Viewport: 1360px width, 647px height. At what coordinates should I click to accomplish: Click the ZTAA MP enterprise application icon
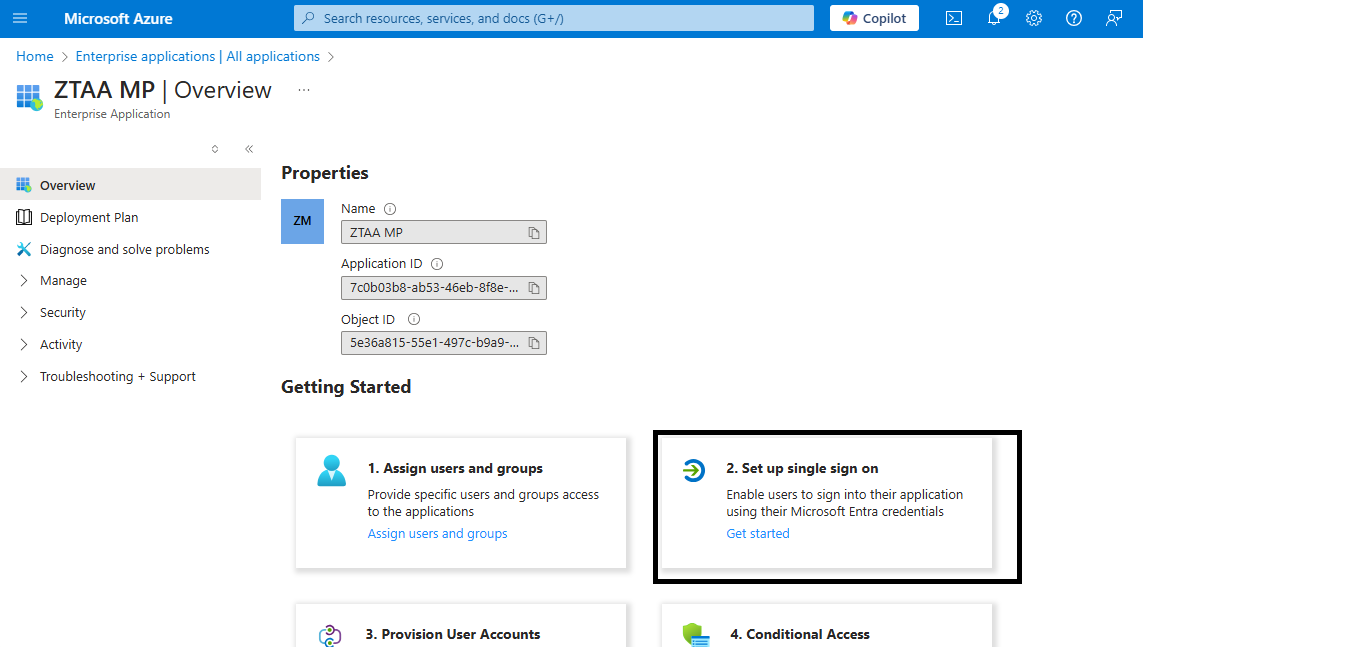coord(29,98)
